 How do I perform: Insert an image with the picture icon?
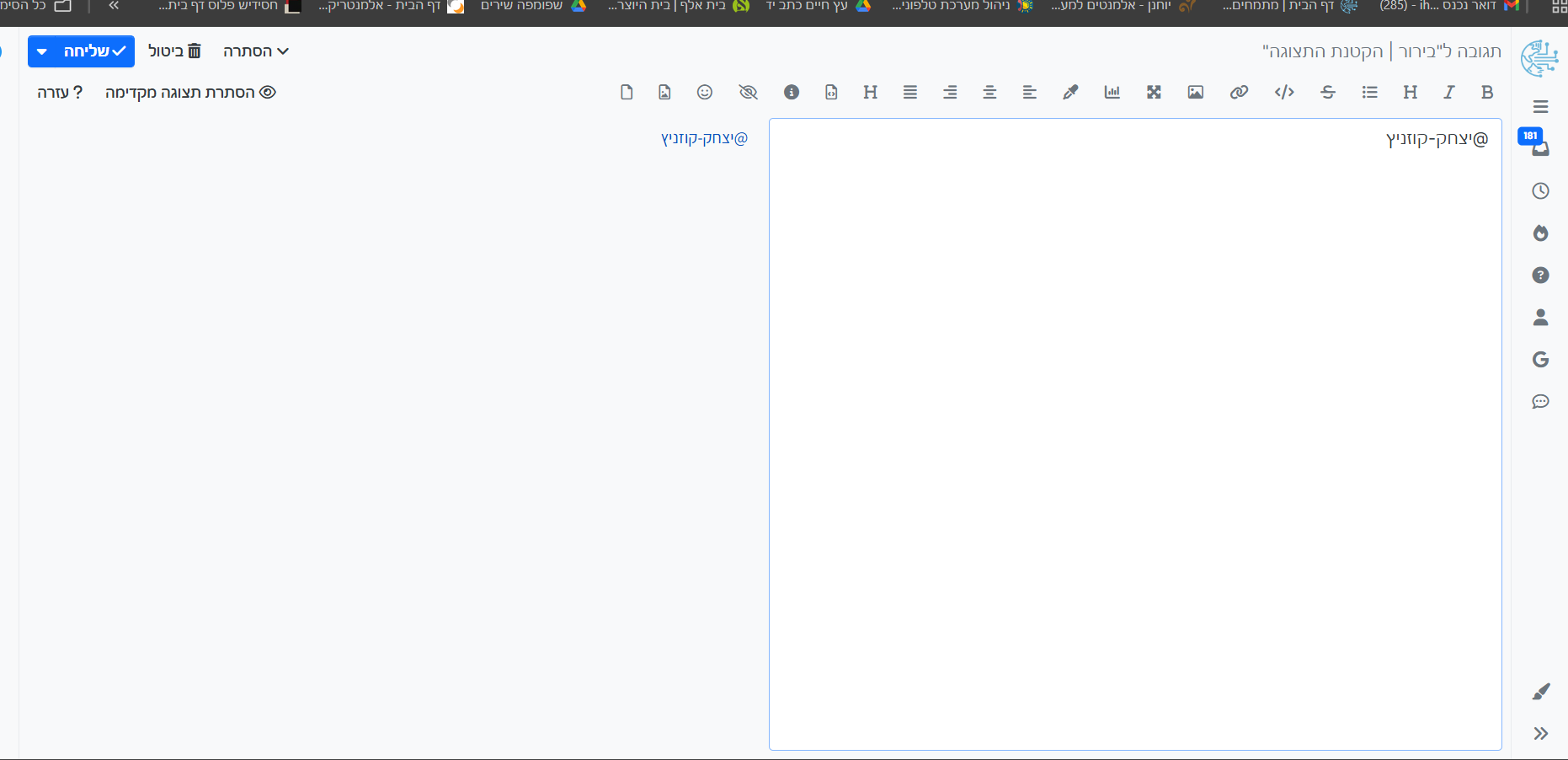[x=1196, y=93]
